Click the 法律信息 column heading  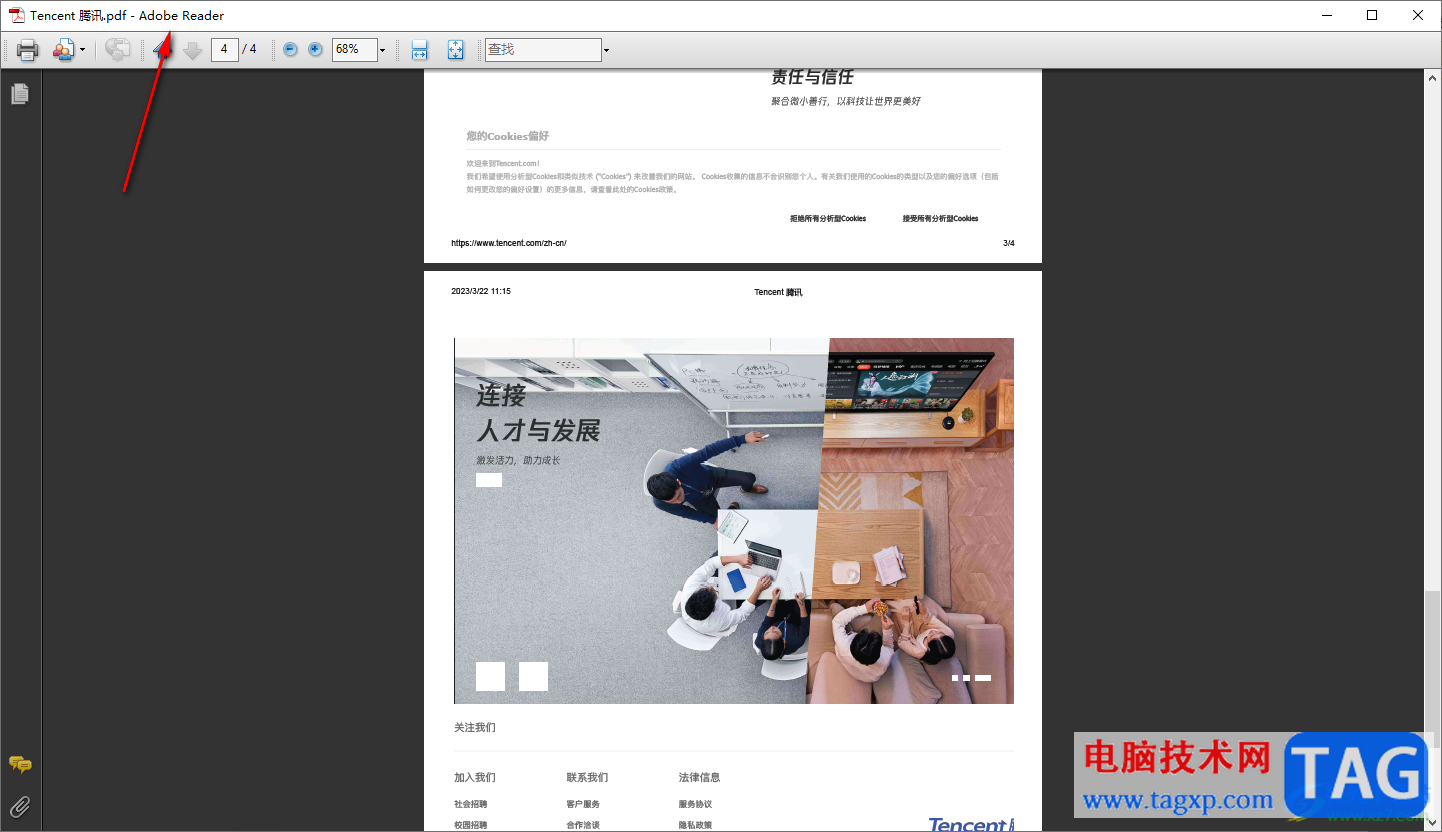(699, 777)
